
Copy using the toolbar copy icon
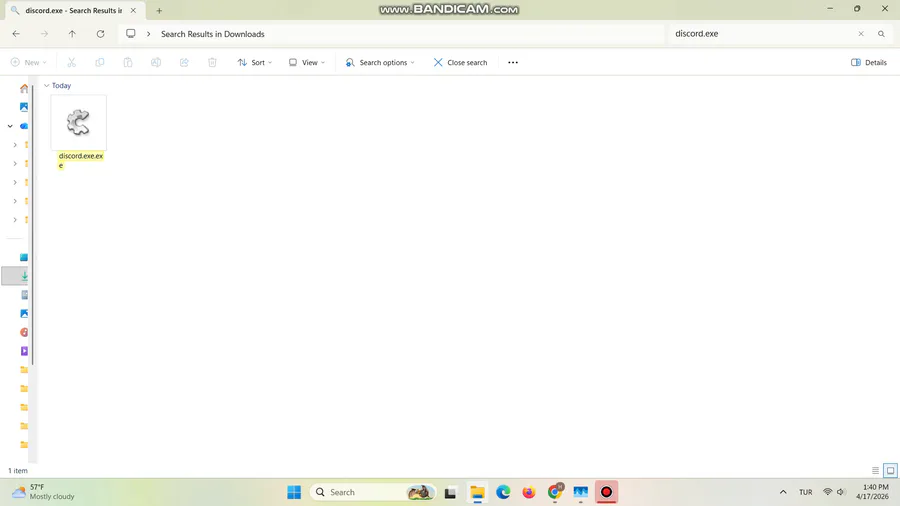(x=100, y=63)
